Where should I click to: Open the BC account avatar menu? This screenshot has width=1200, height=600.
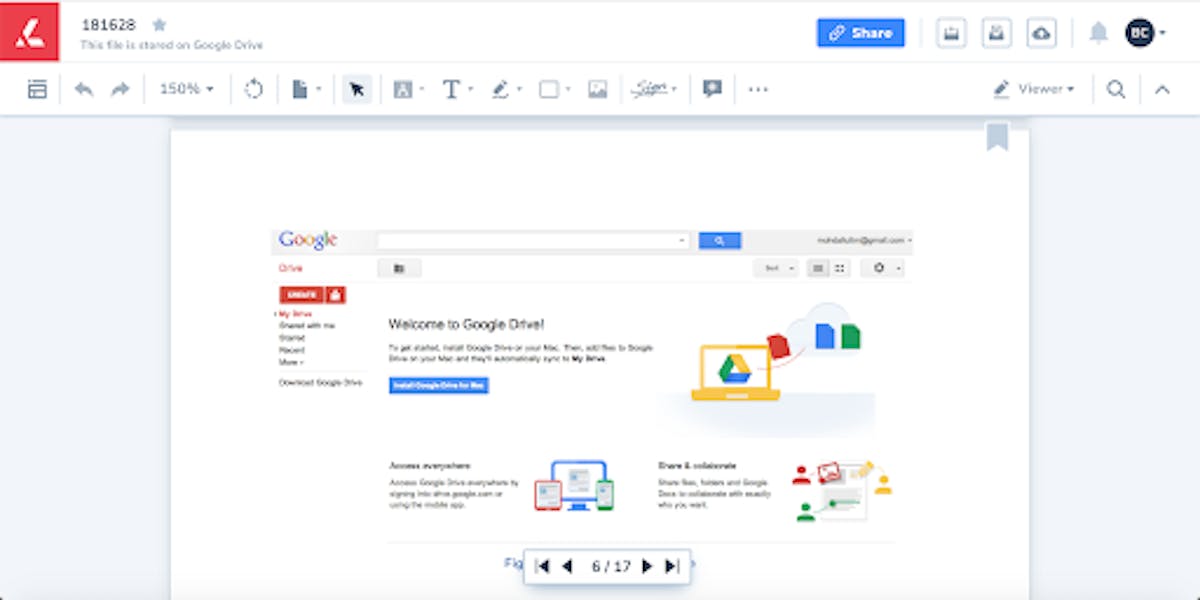pos(1144,33)
